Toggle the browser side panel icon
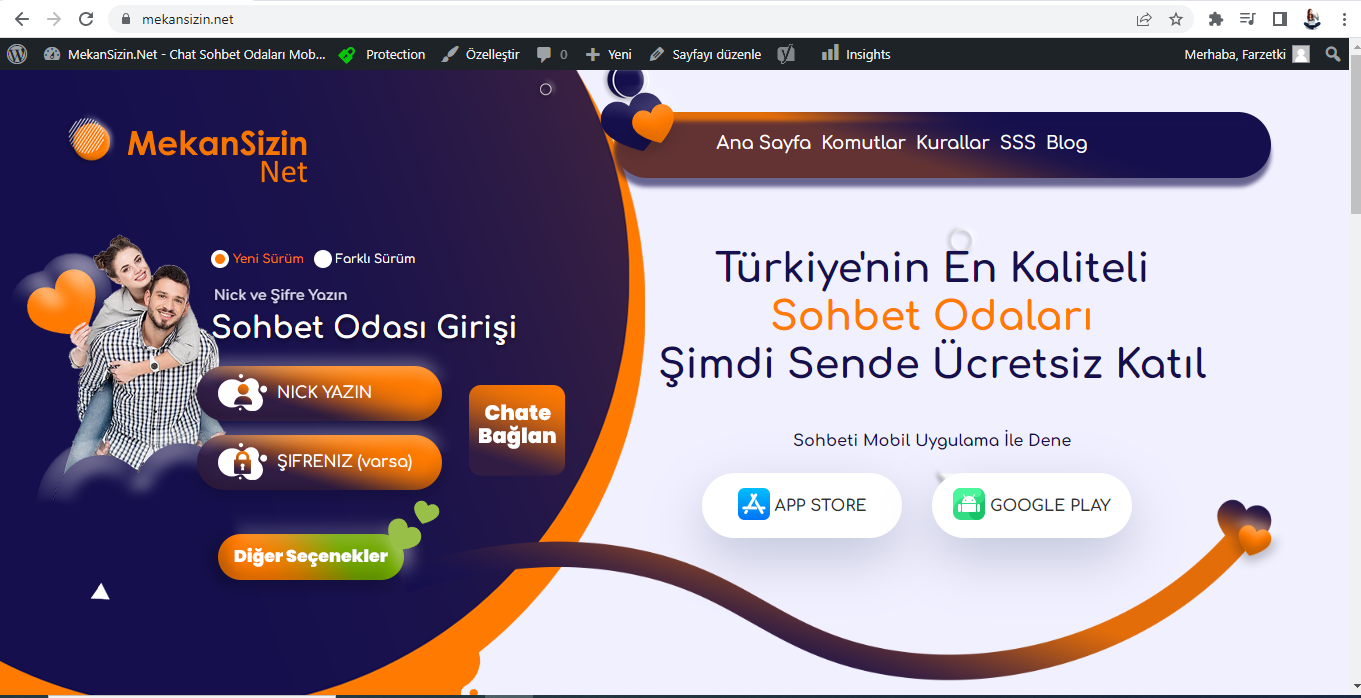Screen dimensions: 1361x698 pyautogui.click(x=1279, y=19)
